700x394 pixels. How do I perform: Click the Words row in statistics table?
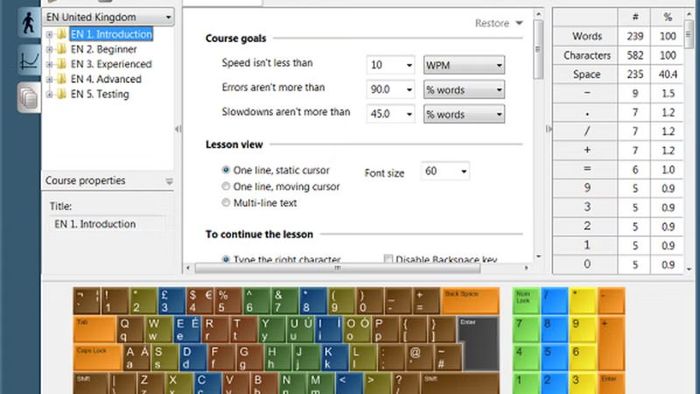[618, 36]
